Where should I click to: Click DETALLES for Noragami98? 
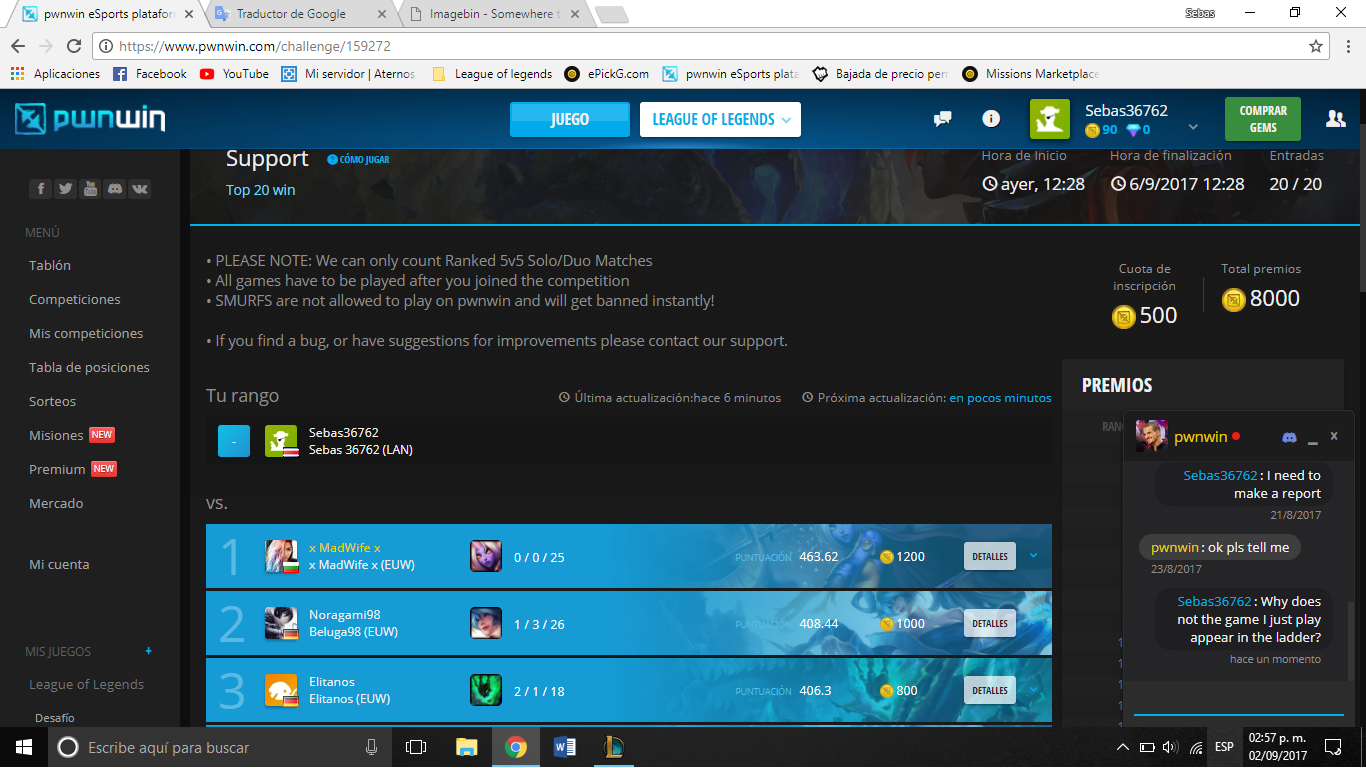[990, 623]
